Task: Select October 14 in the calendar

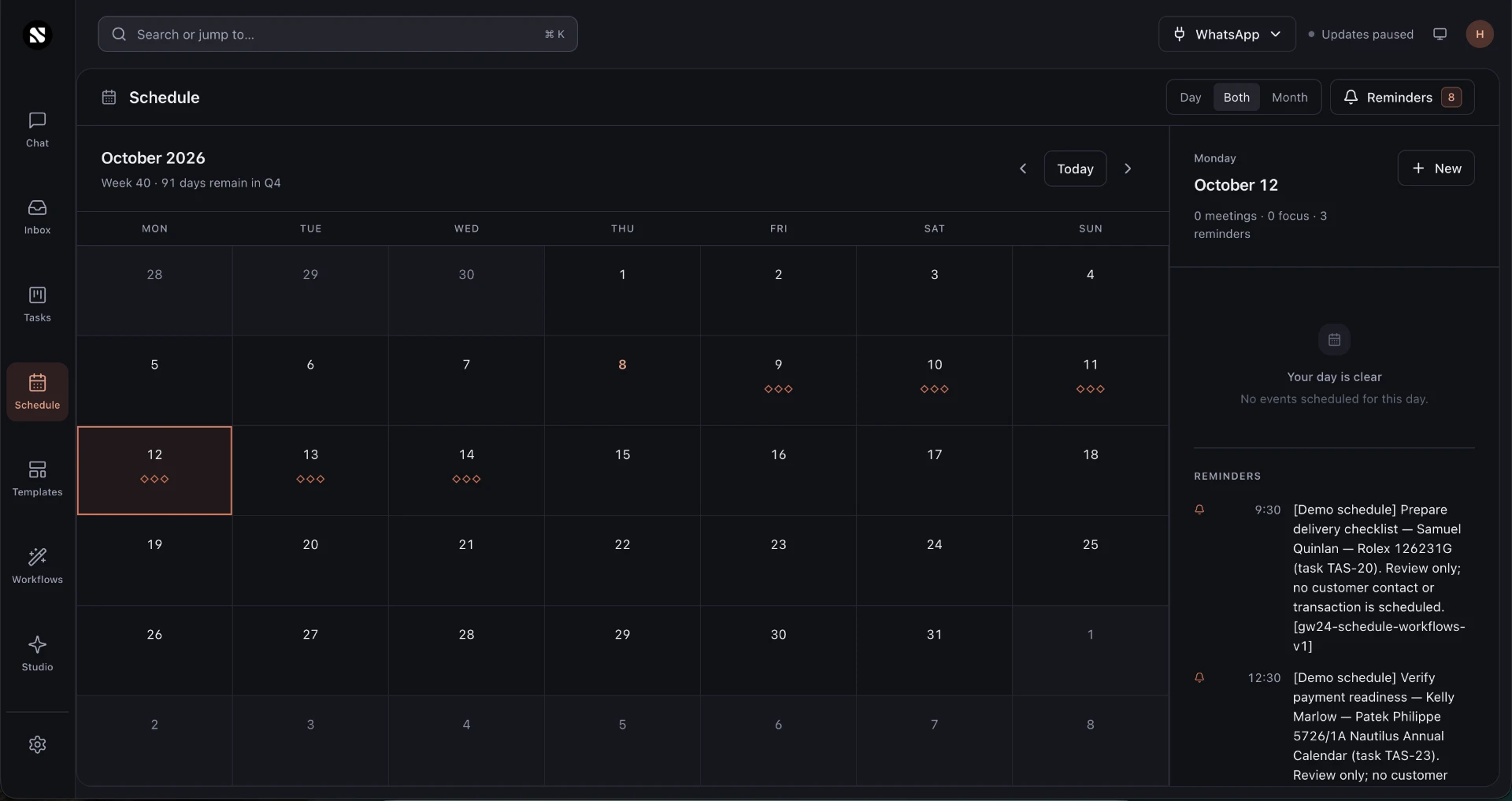Action: tap(466, 470)
